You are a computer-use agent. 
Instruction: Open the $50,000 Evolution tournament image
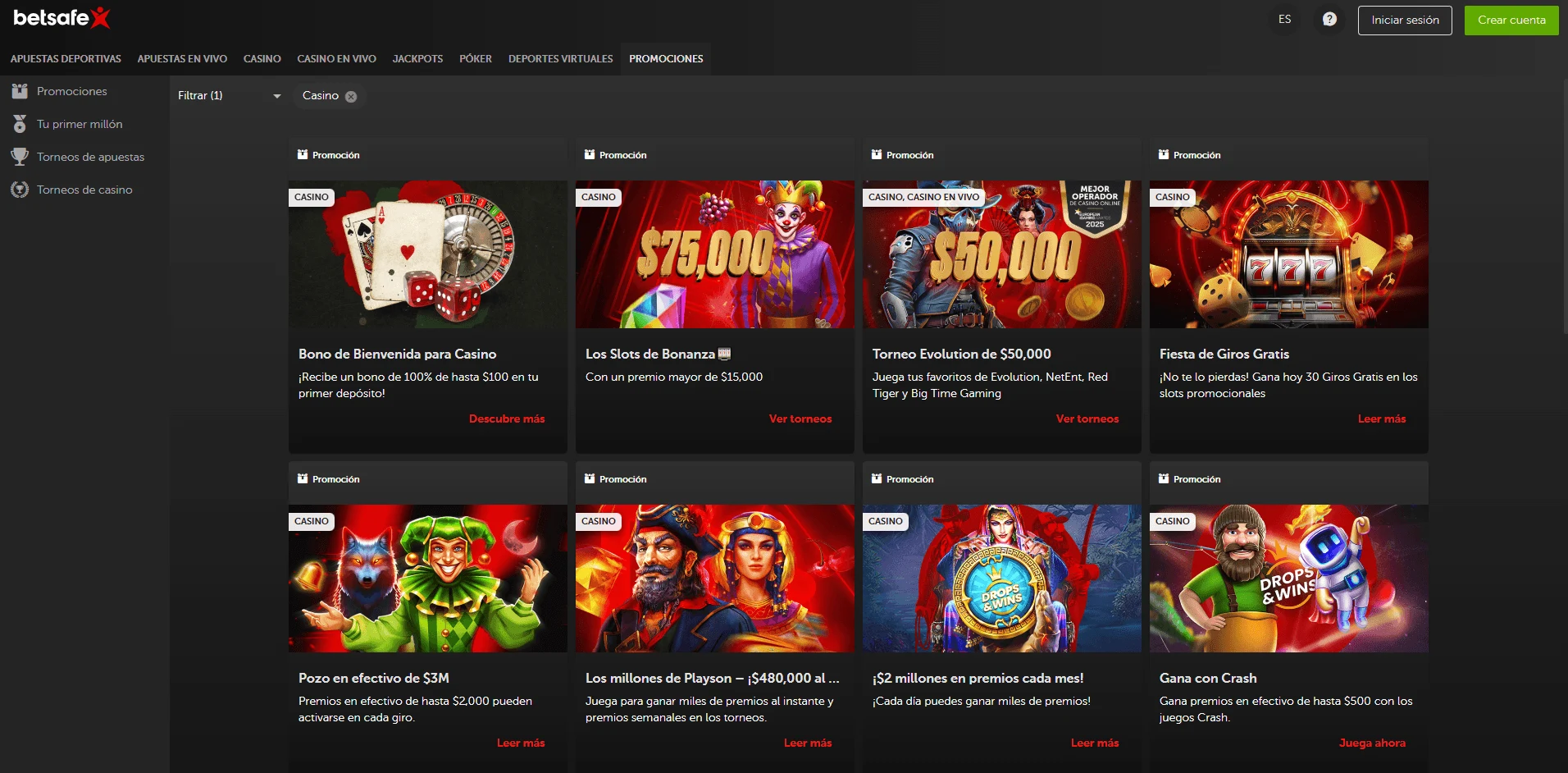(1002, 254)
